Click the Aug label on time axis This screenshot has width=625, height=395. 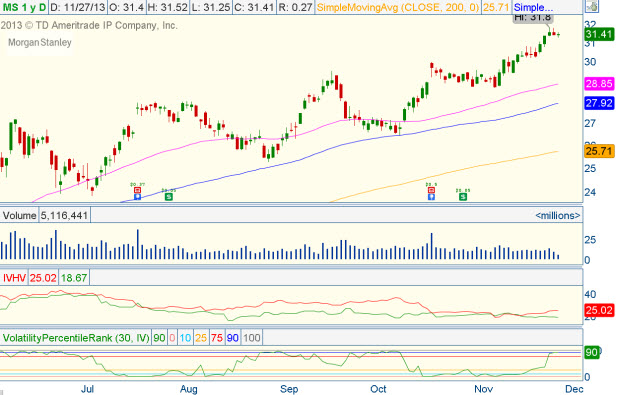189,389
